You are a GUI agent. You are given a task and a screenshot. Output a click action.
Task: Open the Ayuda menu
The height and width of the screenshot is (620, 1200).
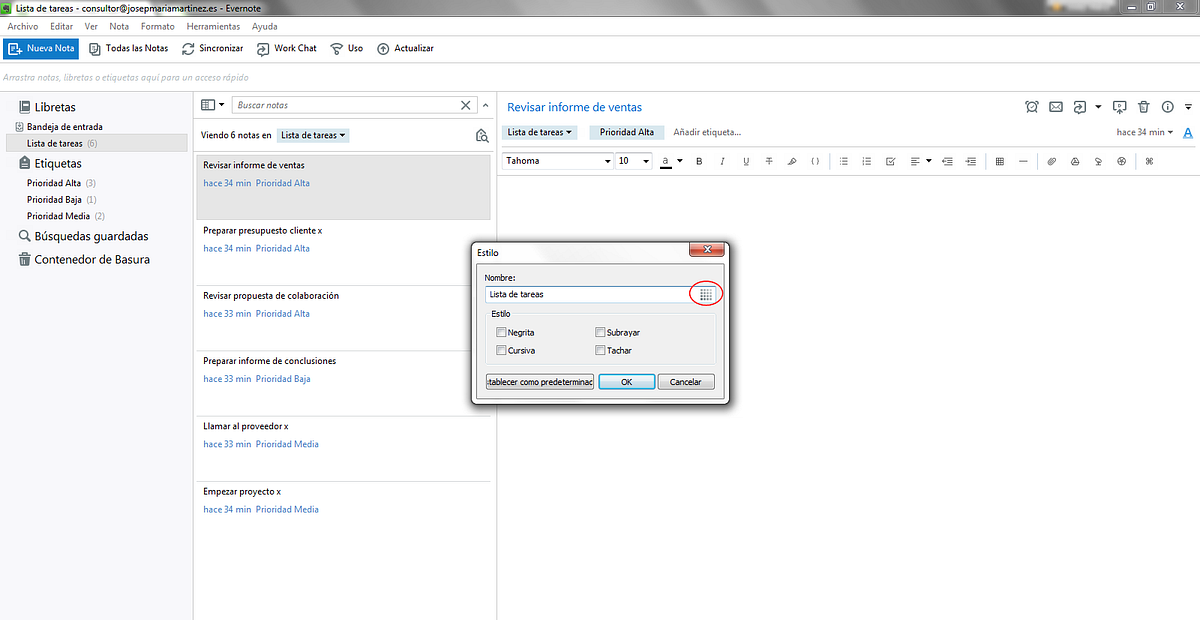(264, 26)
